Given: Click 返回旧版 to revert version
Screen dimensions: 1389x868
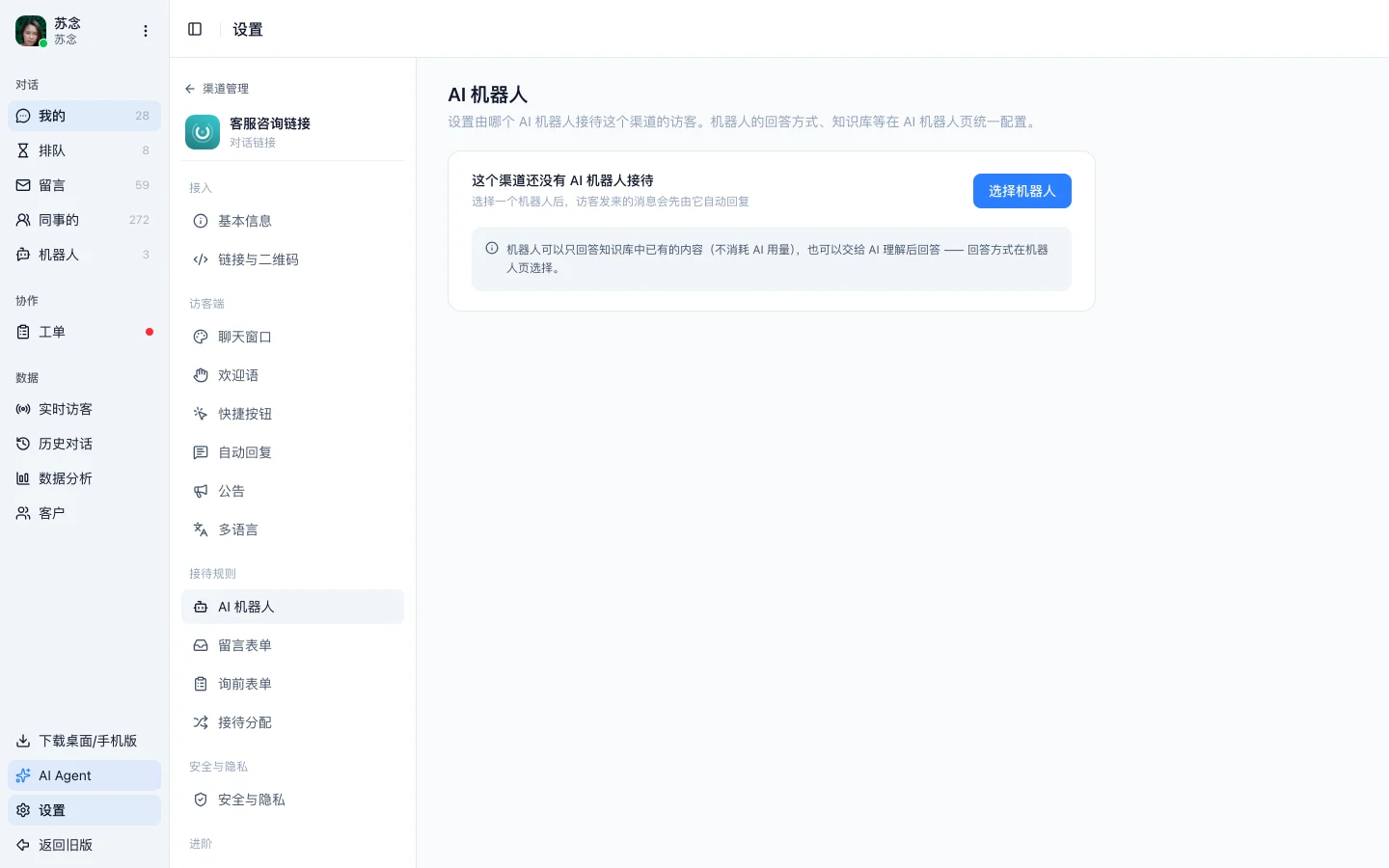Looking at the screenshot, I should pyautogui.click(x=84, y=845).
